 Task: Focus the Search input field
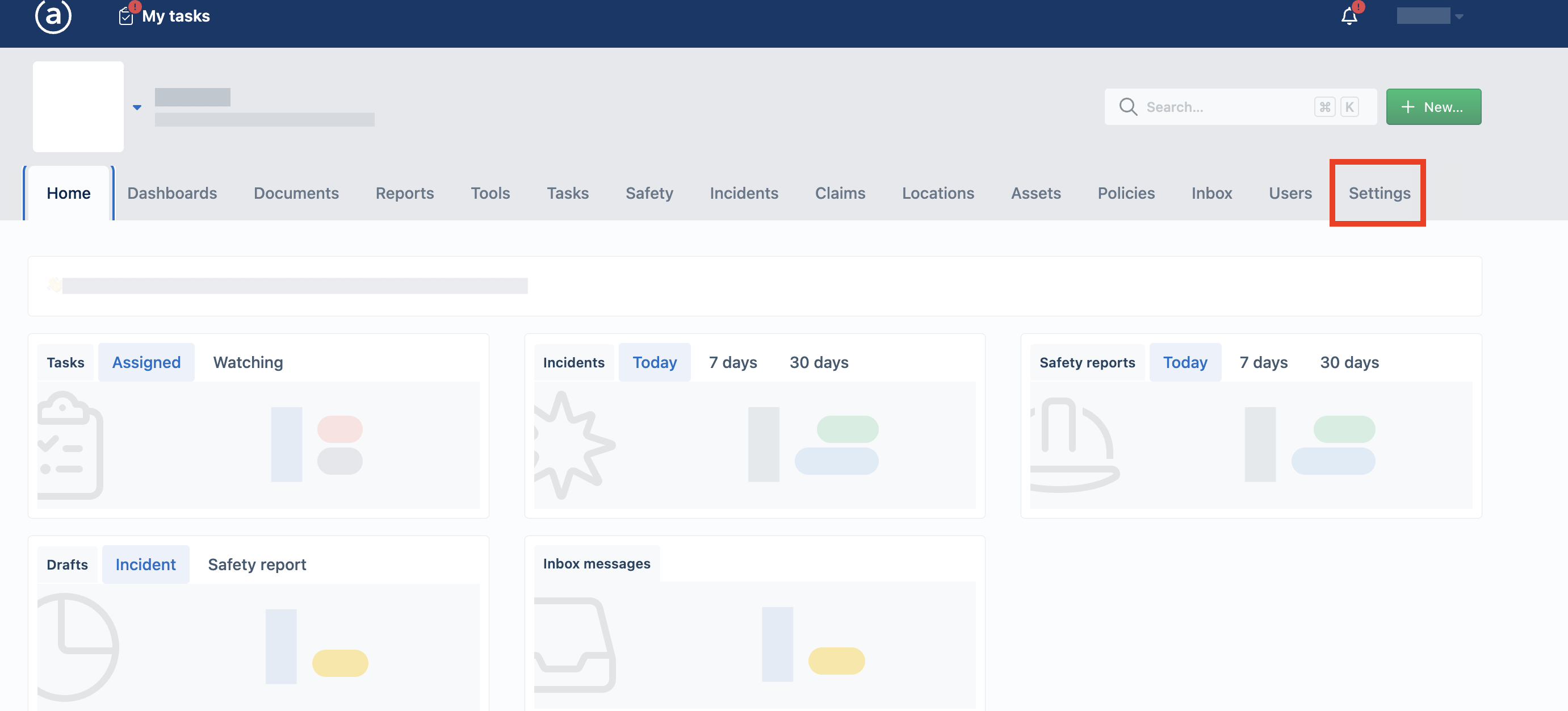click(x=1240, y=107)
